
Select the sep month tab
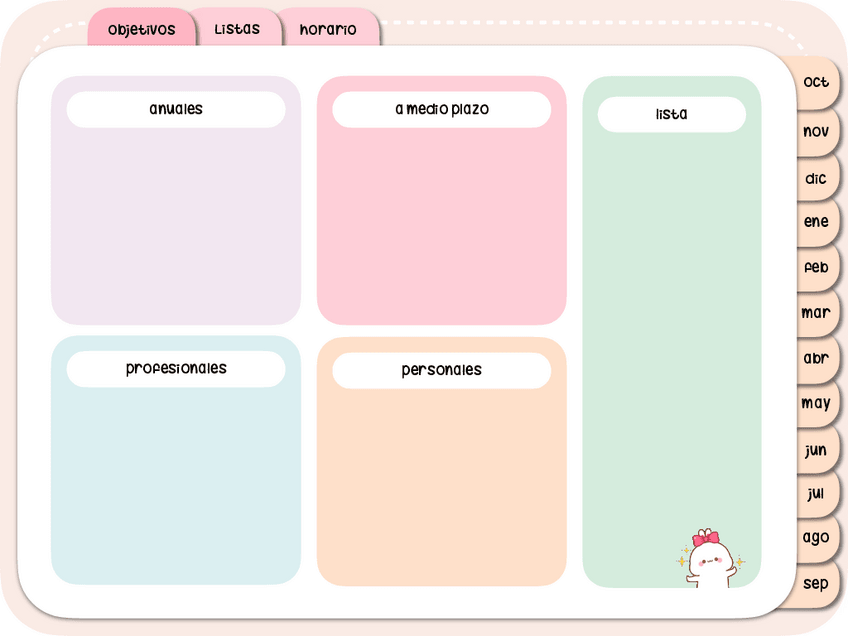pos(816,583)
